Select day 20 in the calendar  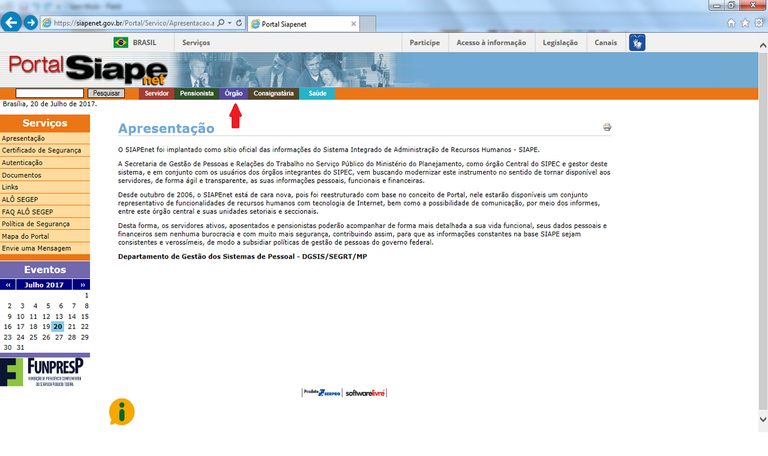58,327
